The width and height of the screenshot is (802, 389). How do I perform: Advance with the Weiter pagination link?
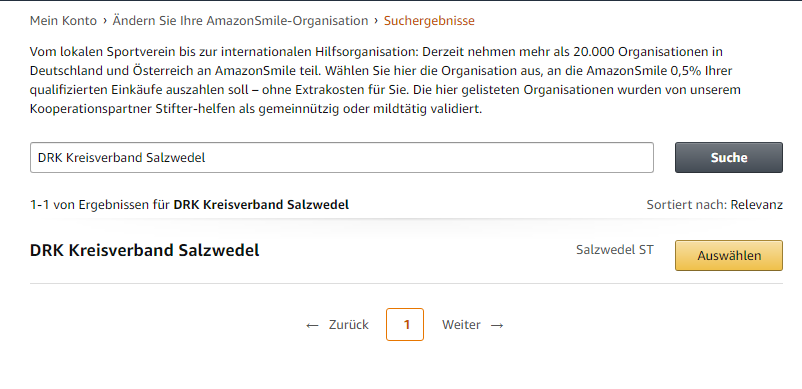(x=461, y=325)
